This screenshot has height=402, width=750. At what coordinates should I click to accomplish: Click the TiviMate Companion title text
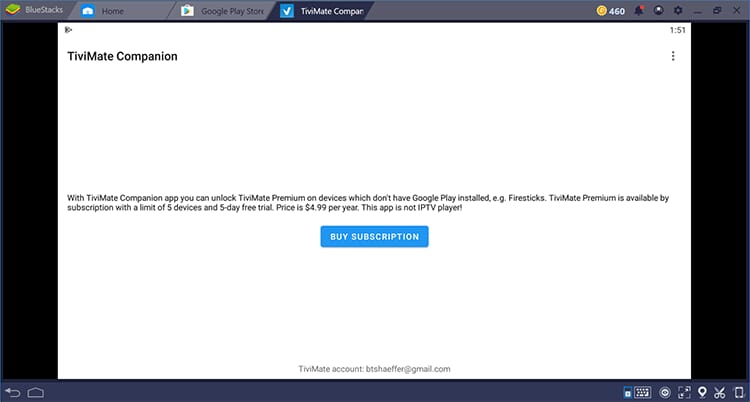[x=122, y=56]
